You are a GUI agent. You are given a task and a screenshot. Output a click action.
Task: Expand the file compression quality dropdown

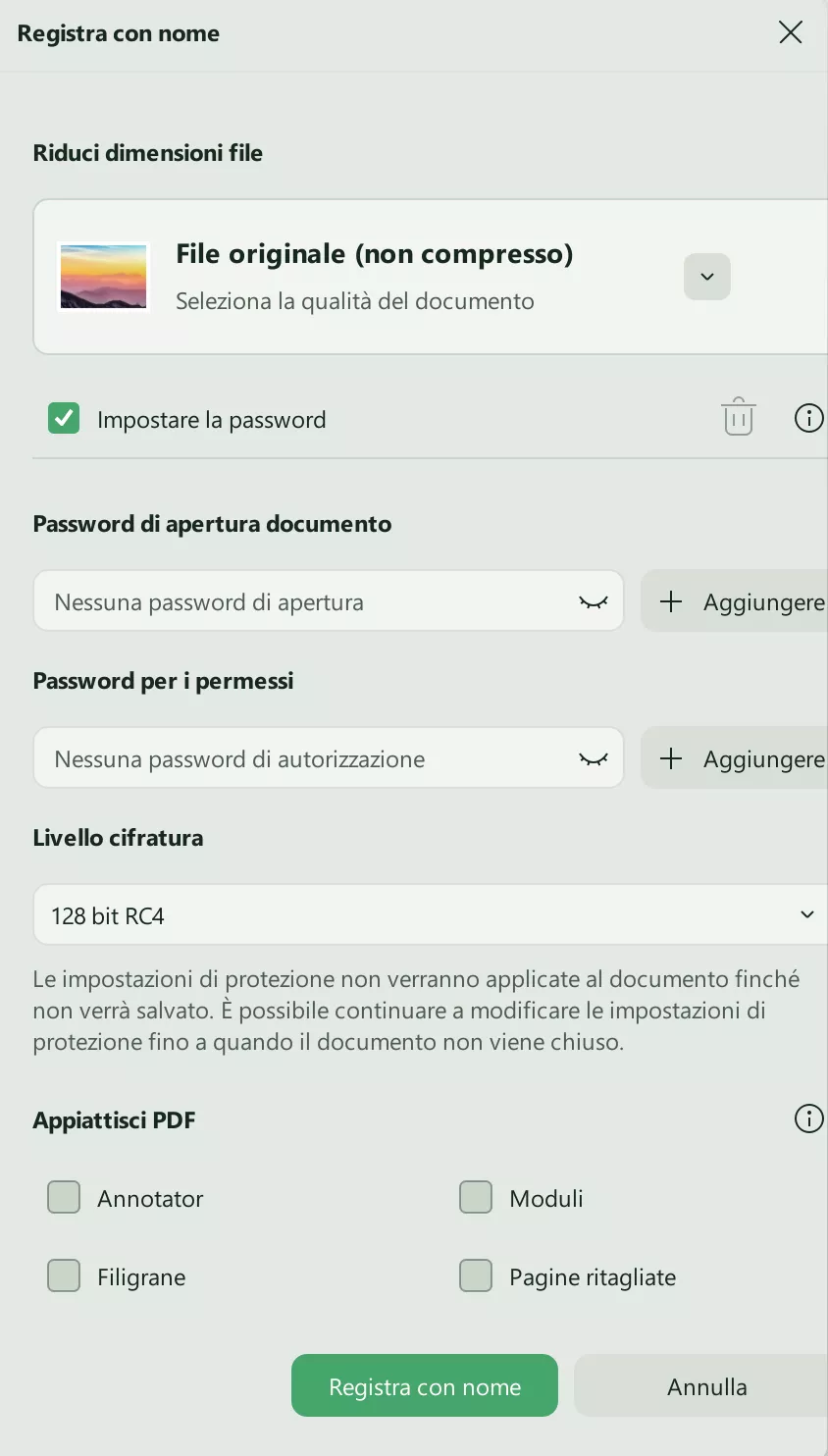coord(706,276)
